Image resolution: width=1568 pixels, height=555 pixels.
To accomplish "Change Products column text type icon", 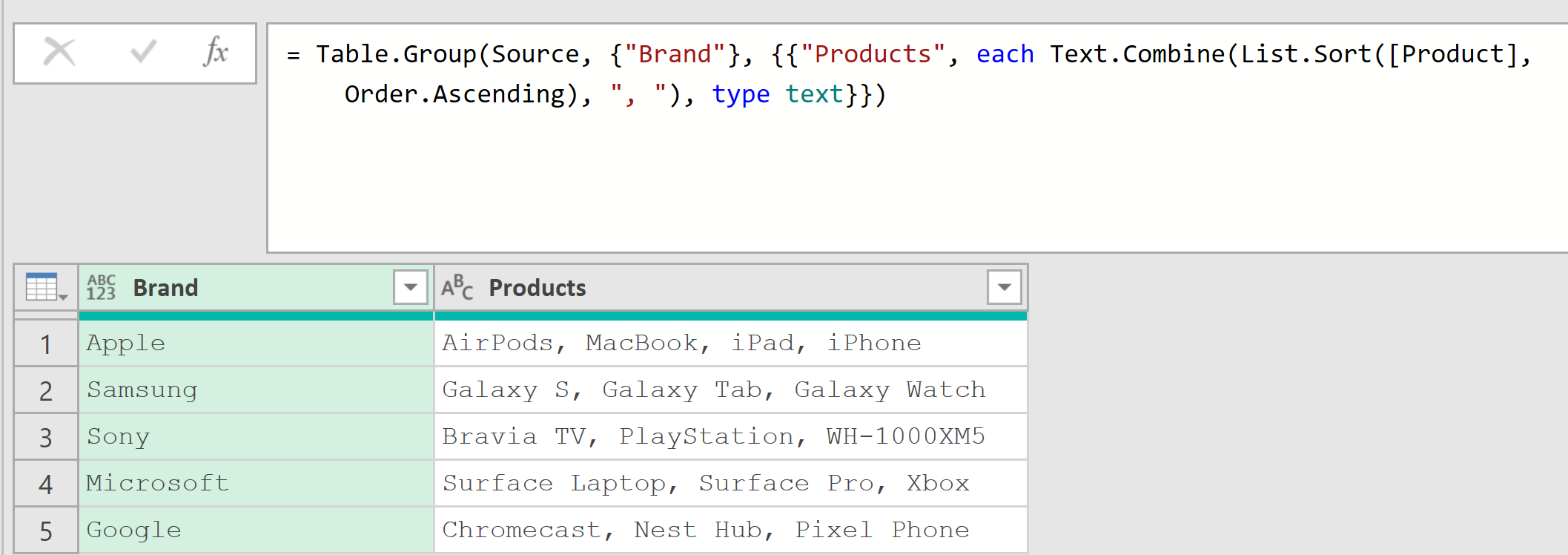I will 457,287.
